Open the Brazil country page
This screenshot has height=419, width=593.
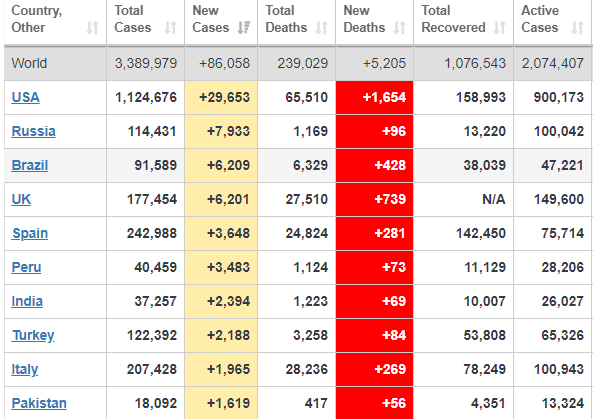29,165
